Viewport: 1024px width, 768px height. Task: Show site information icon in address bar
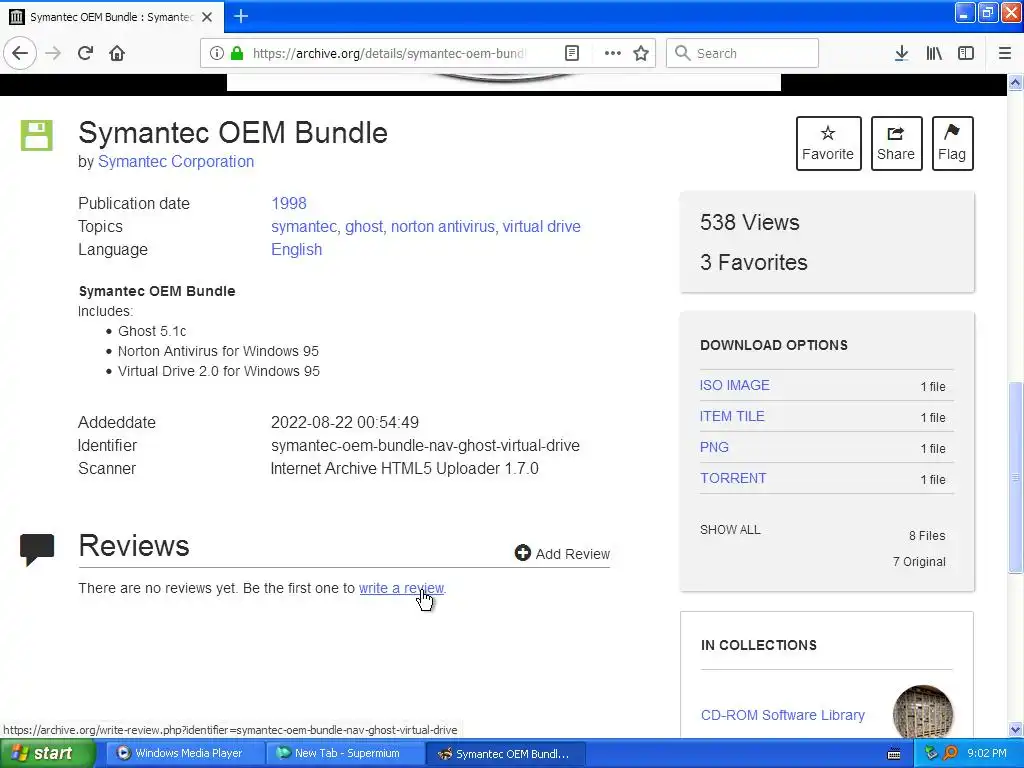(217, 53)
